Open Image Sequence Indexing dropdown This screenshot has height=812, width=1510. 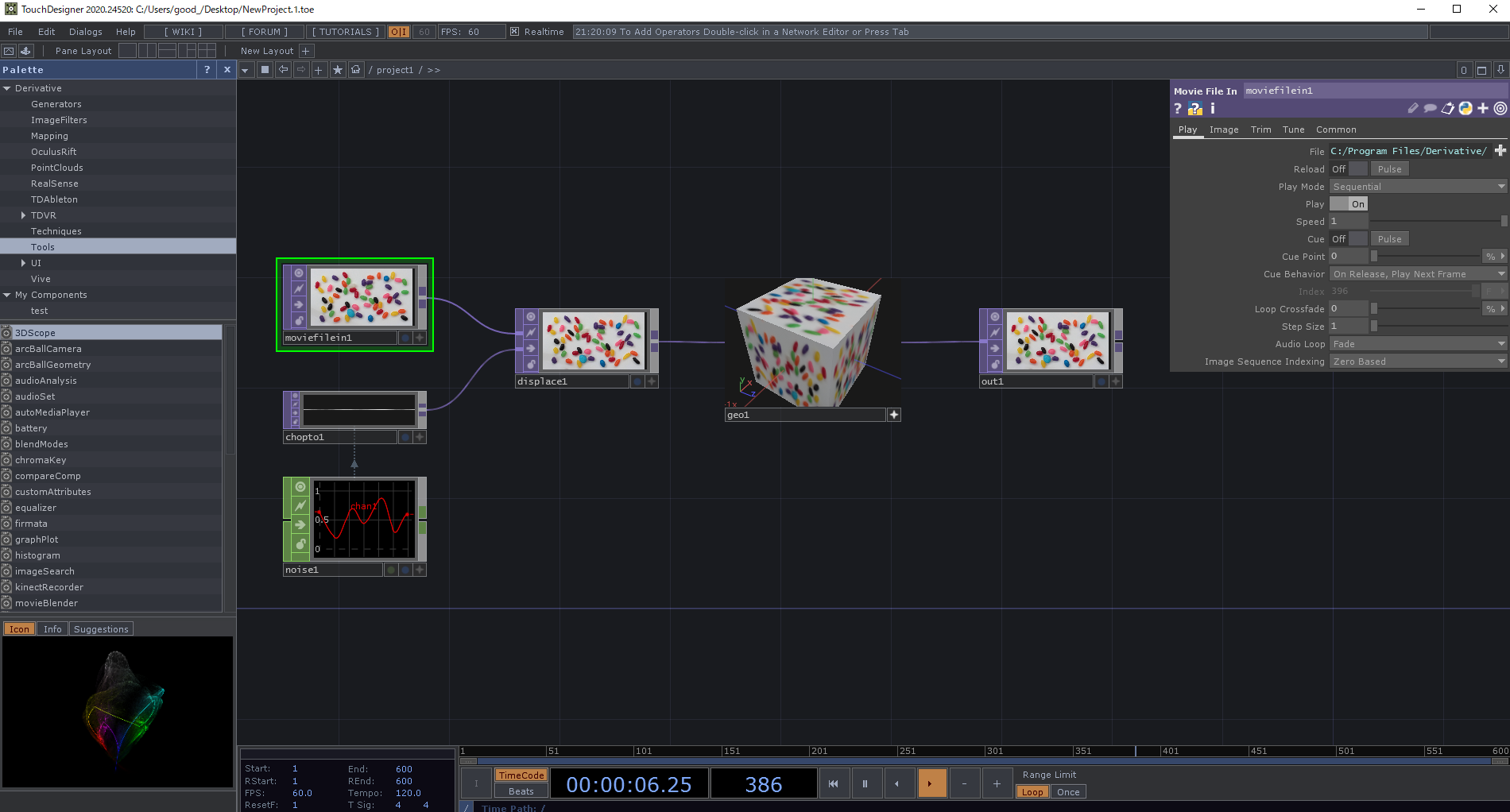[1418, 361]
